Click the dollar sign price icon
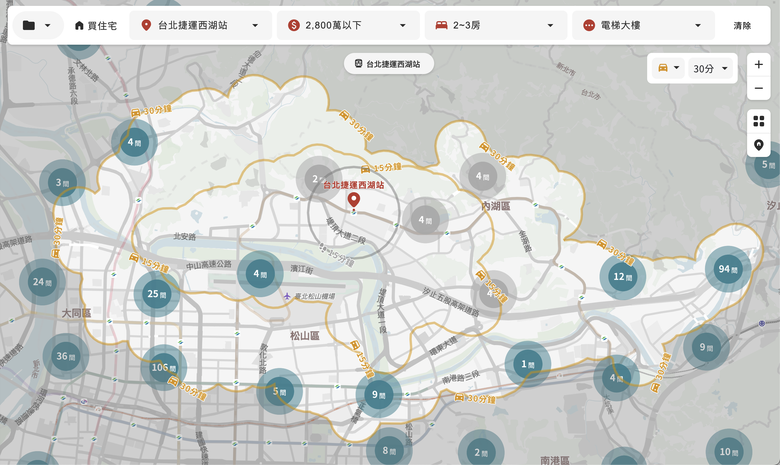This screenshot has width=780, height=465. point(293,25)
